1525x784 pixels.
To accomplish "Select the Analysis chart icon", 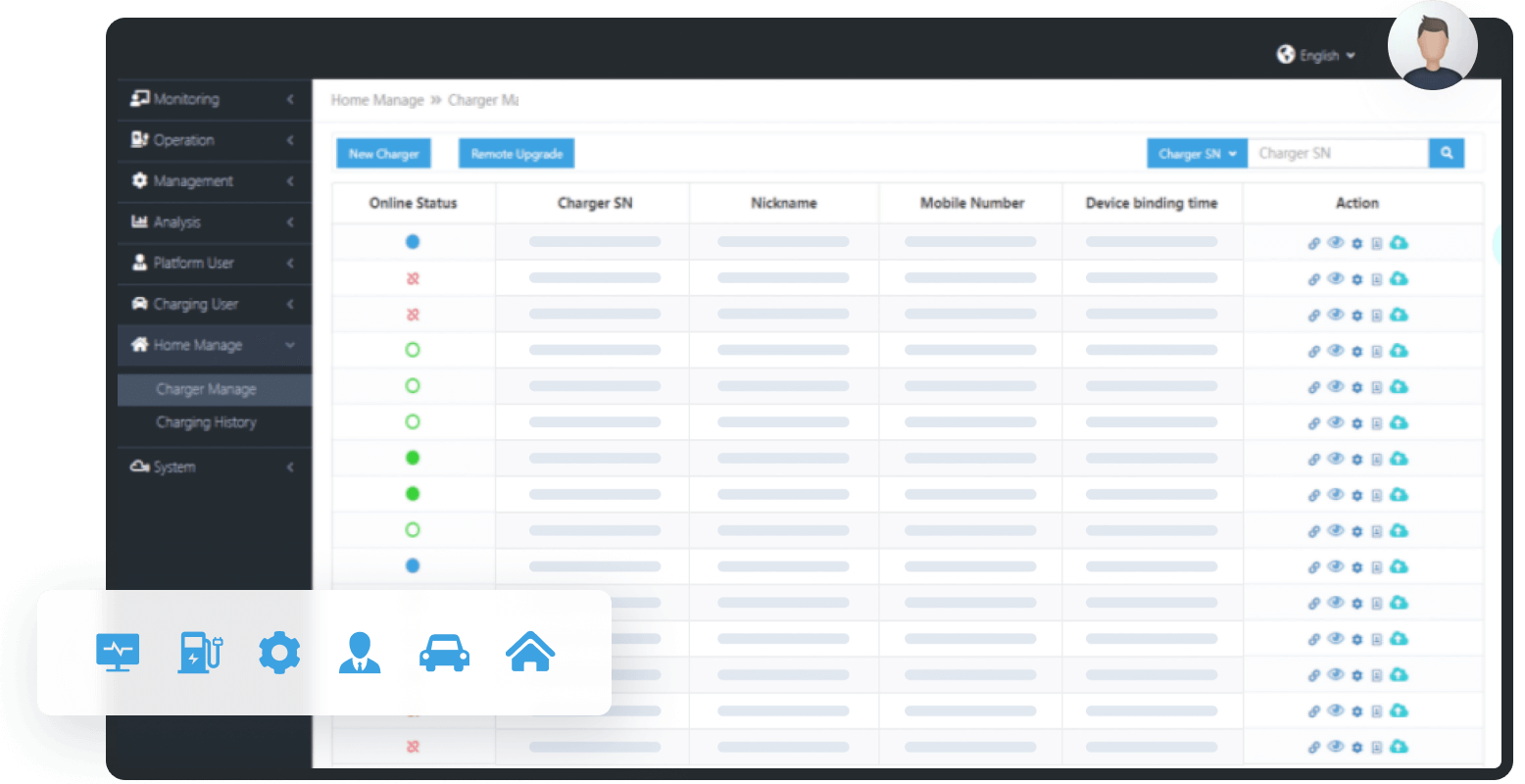I will click(x=138, y=222).
